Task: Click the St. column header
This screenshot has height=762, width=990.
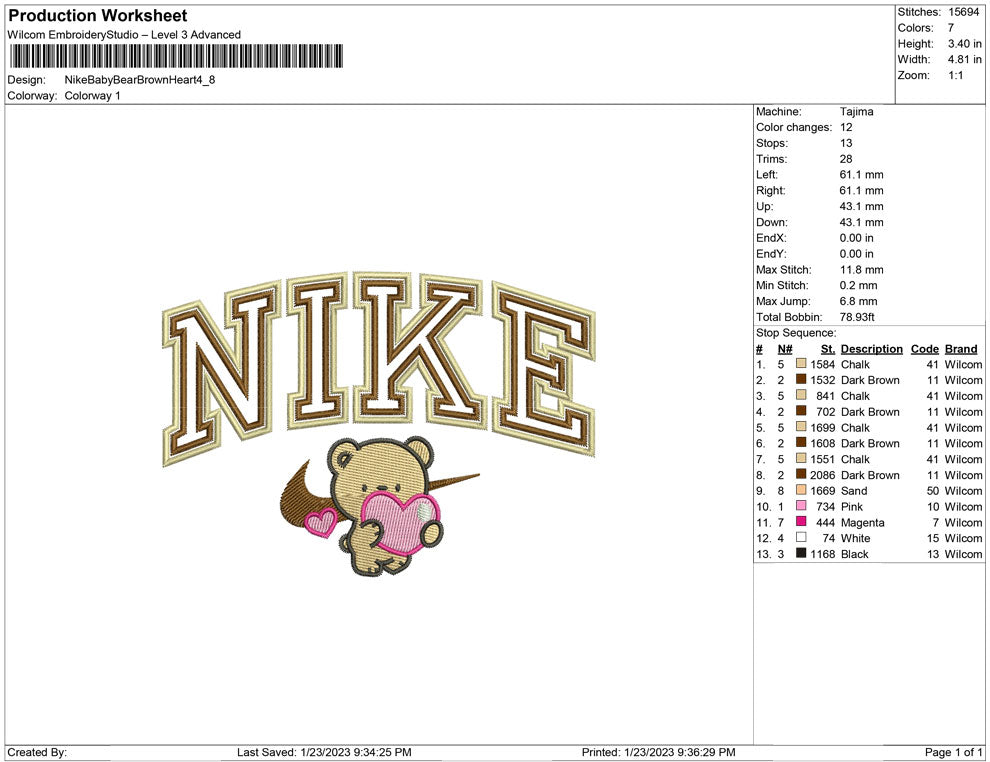Action: pos(828,349)
